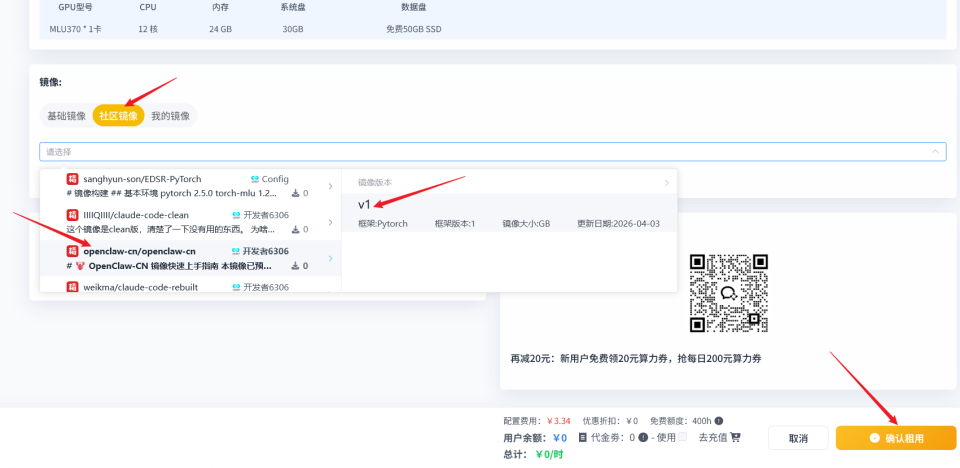The image size is (960, 468).
Task: Click the 框架版本:1 label
Action: pos(455,224)
